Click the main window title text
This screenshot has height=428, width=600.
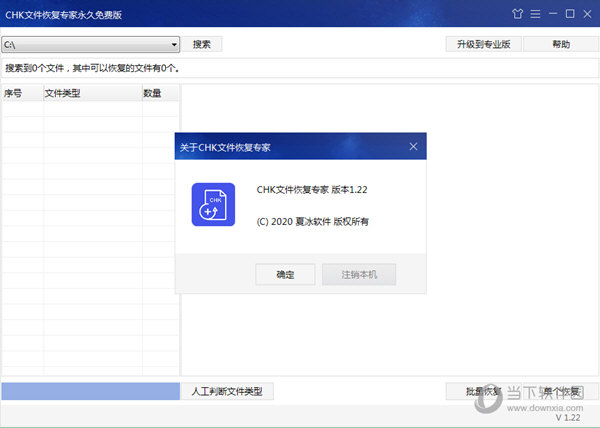coord(64,15)
